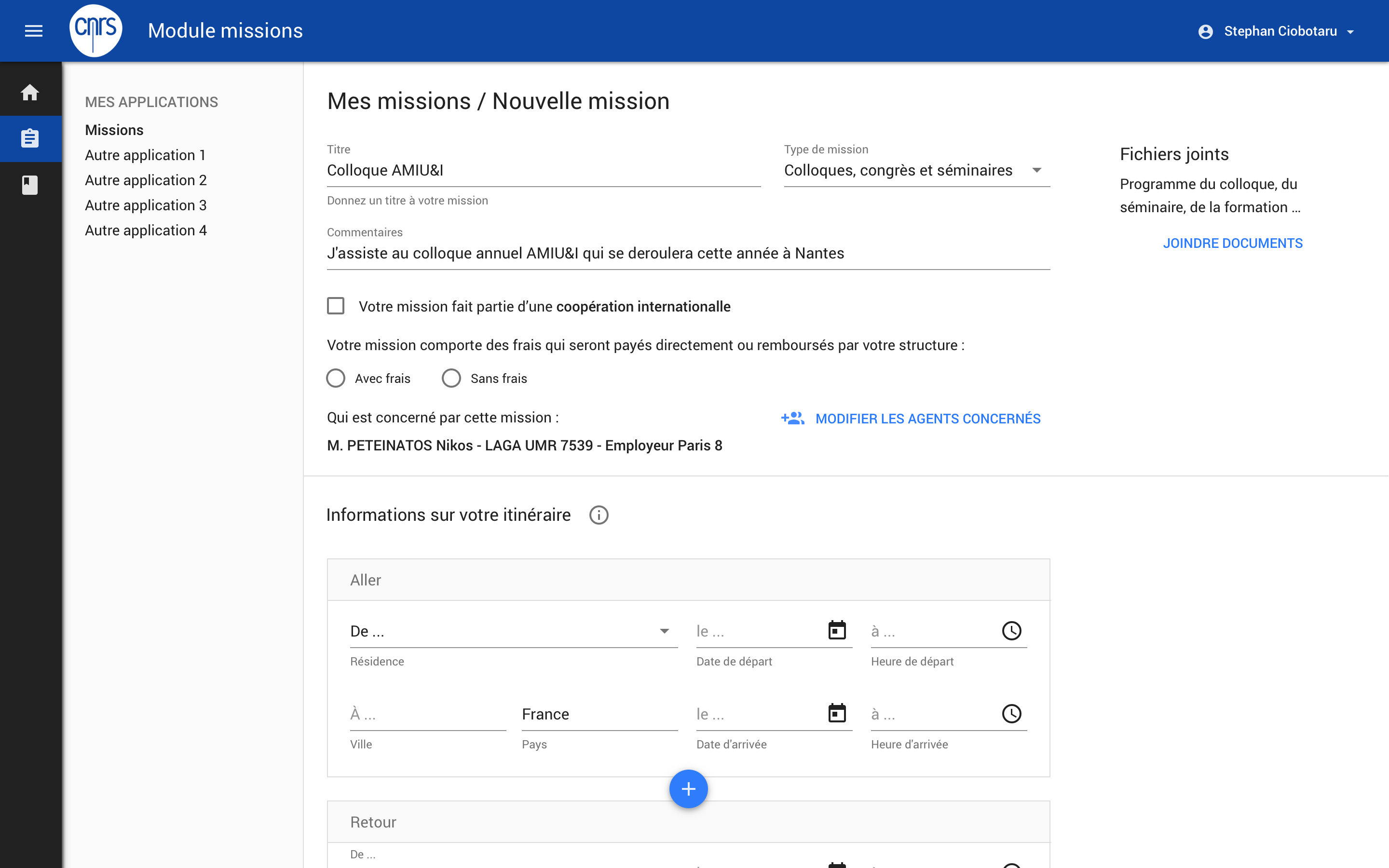Show itinerary help via the info icon

coord(599,515)
